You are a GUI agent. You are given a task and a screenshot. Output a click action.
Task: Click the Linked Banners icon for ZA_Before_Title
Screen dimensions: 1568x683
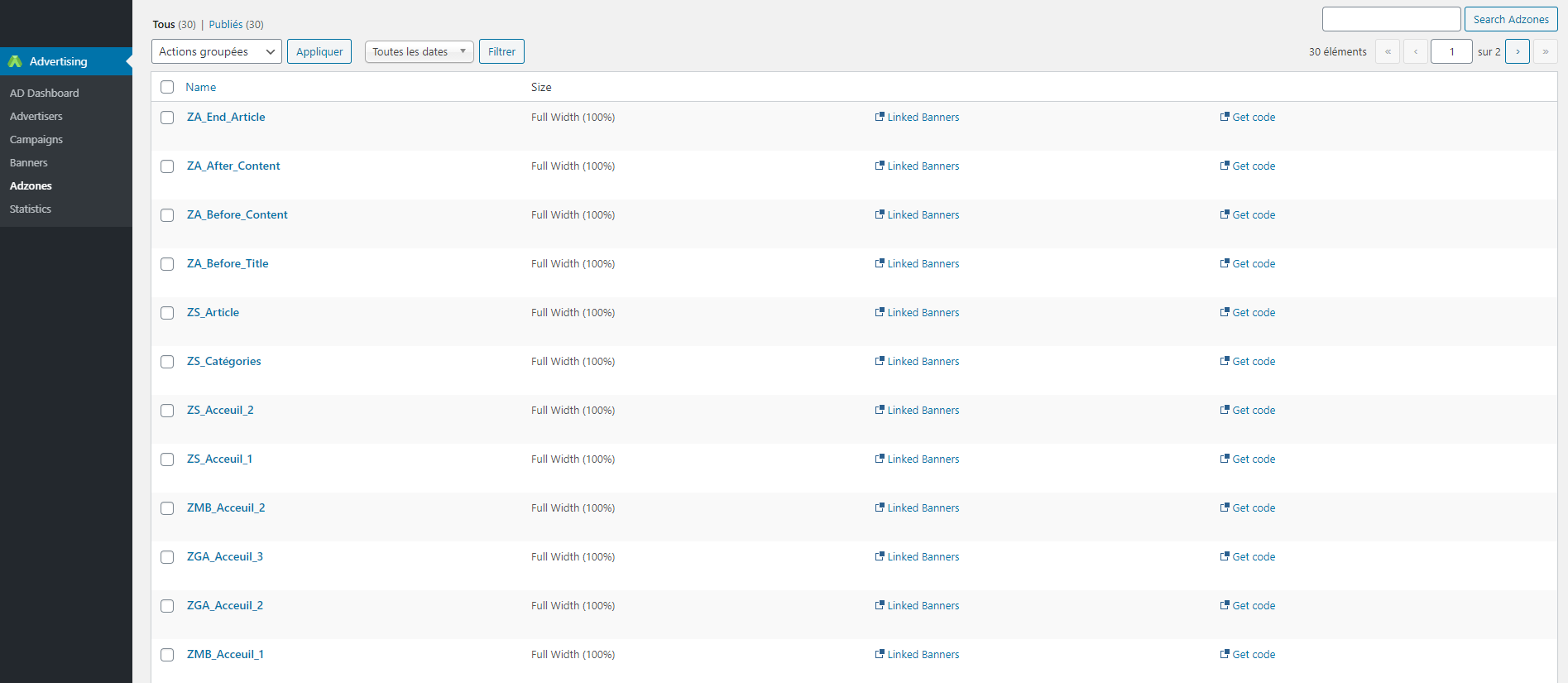(880, 263)
